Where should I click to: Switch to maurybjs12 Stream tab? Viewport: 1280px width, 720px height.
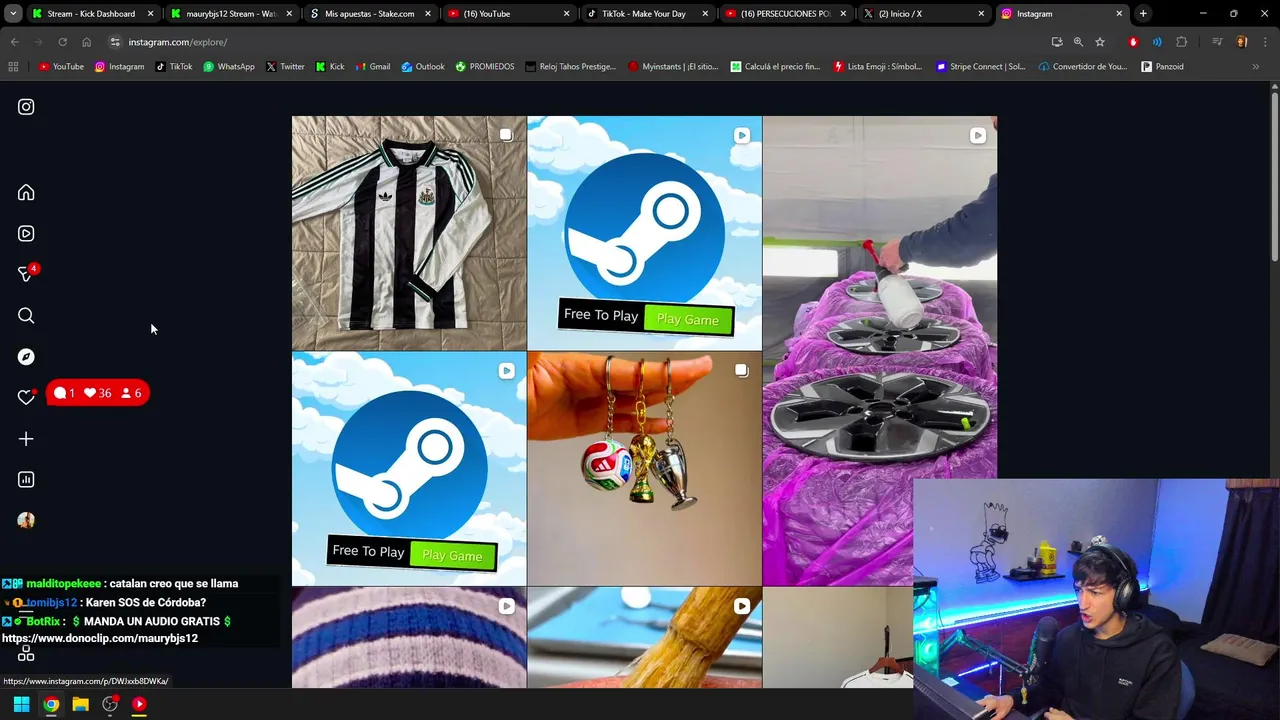pyautogui.click(x=231, y=14)
